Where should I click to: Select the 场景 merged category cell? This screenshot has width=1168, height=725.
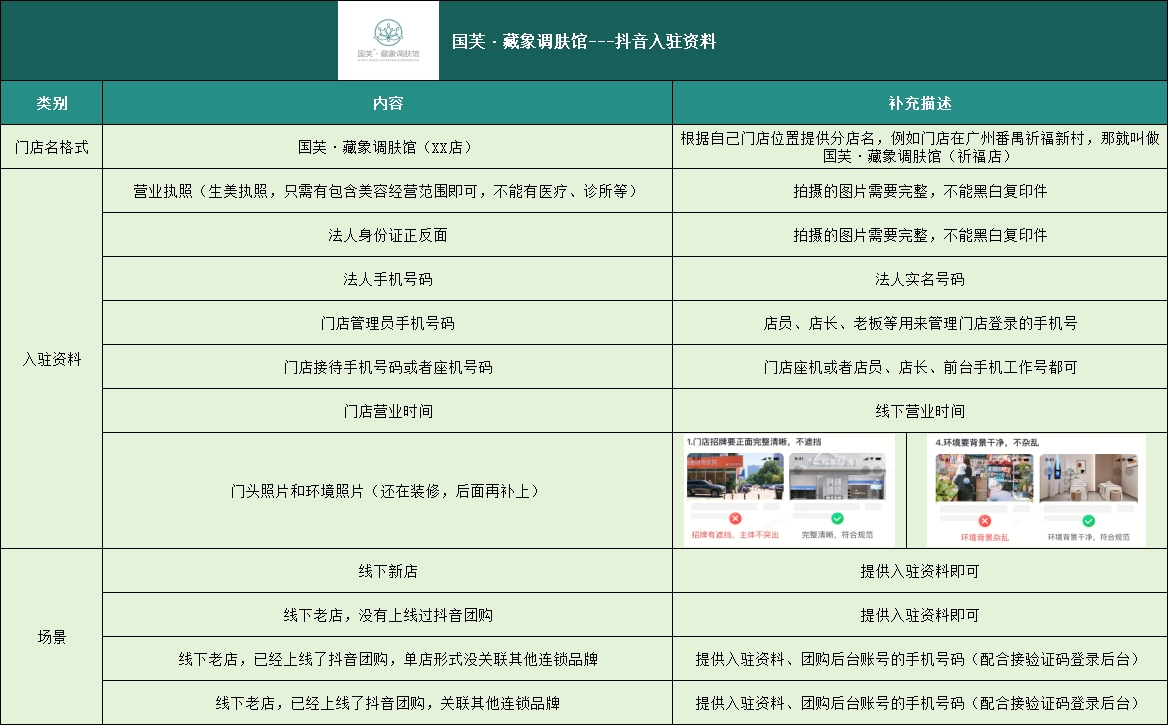(52, 636)
